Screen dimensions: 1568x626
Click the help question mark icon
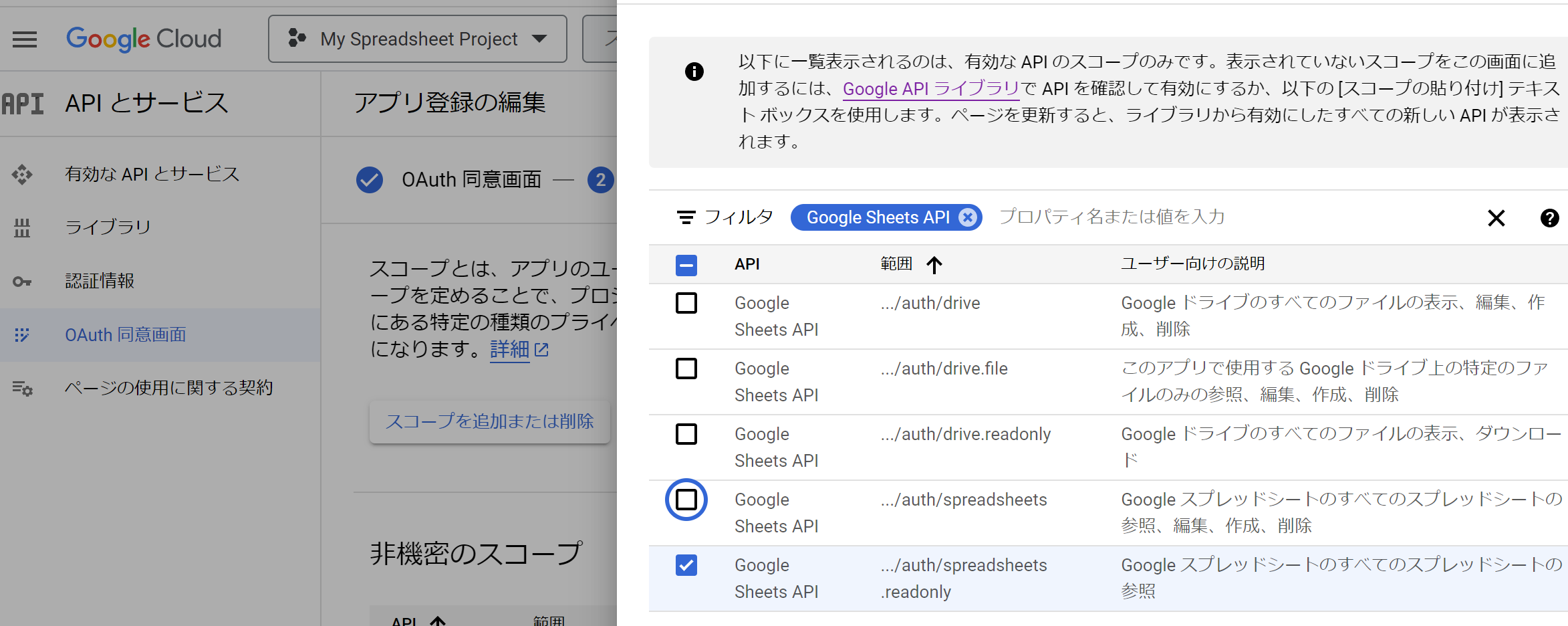[1550, 218]
